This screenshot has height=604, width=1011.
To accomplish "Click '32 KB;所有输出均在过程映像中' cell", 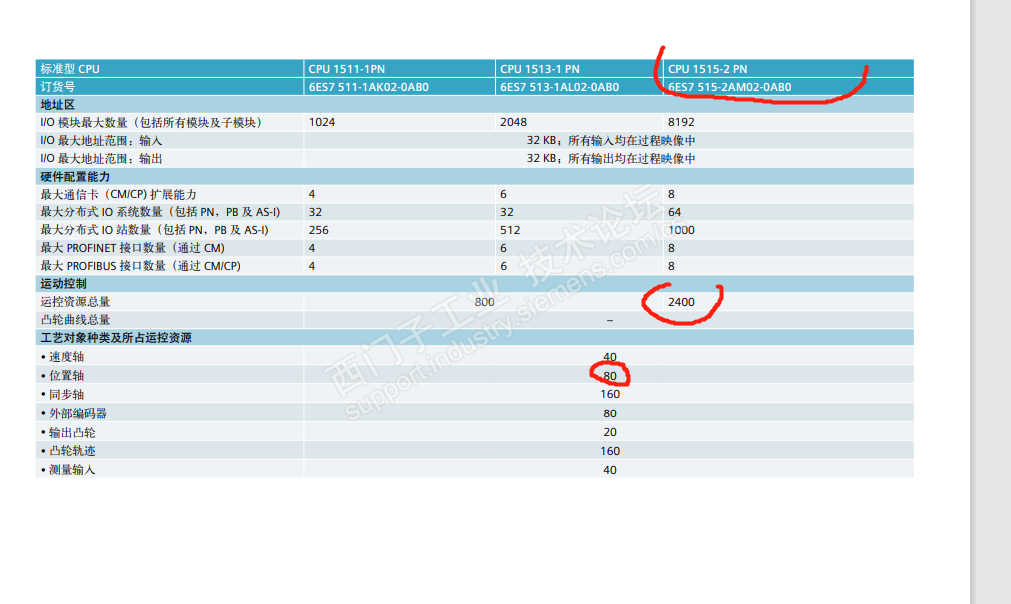I will pos(611,159).
